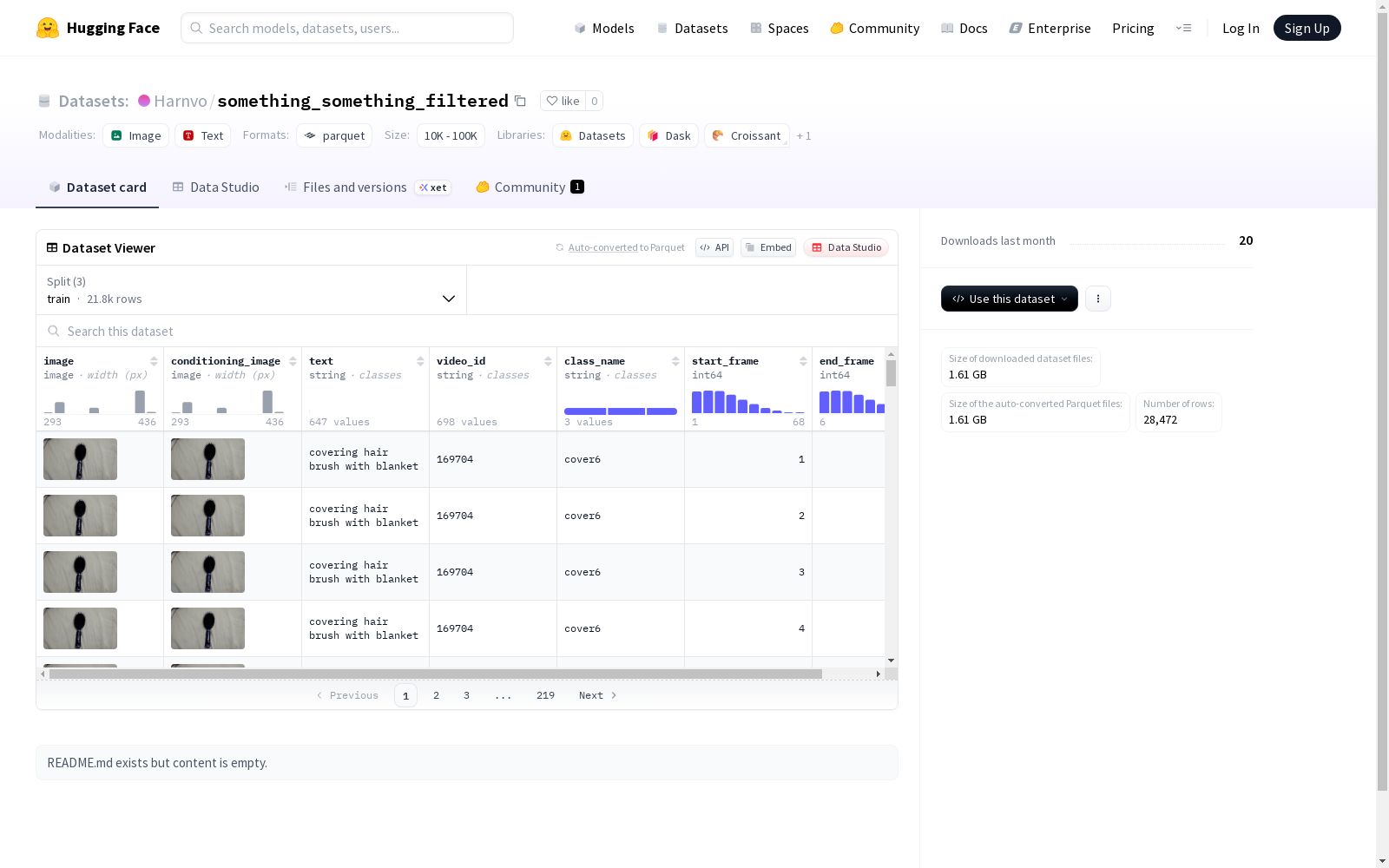Click the table's vertical scroll down arrow

pos(891,661)
